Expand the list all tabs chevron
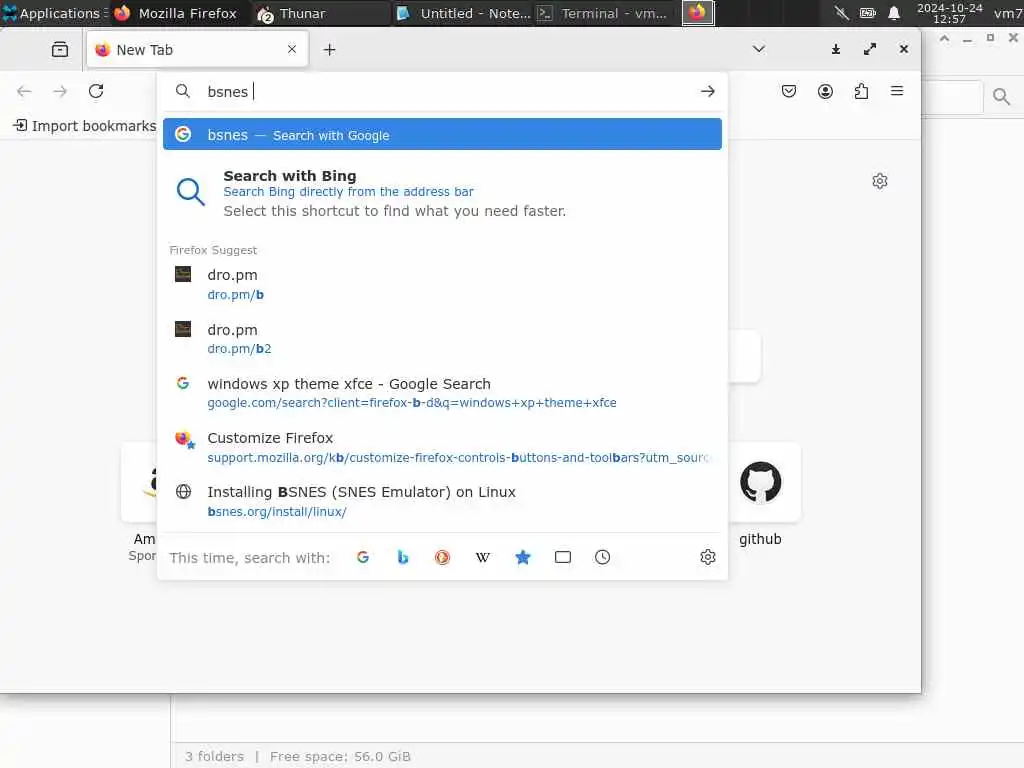The image size is (1024, 768). tap(758, 49)
